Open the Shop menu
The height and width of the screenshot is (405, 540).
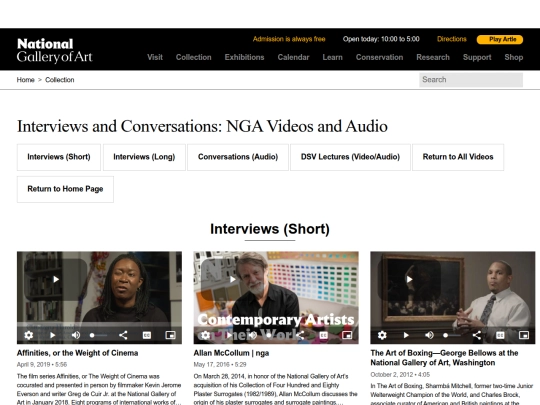tap(513, 57)
